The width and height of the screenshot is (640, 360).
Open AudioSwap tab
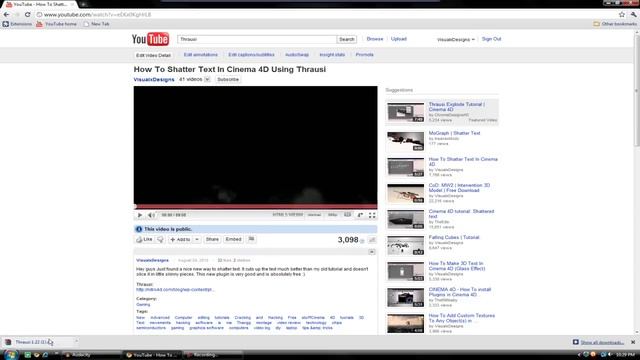(x=297, y=55)
